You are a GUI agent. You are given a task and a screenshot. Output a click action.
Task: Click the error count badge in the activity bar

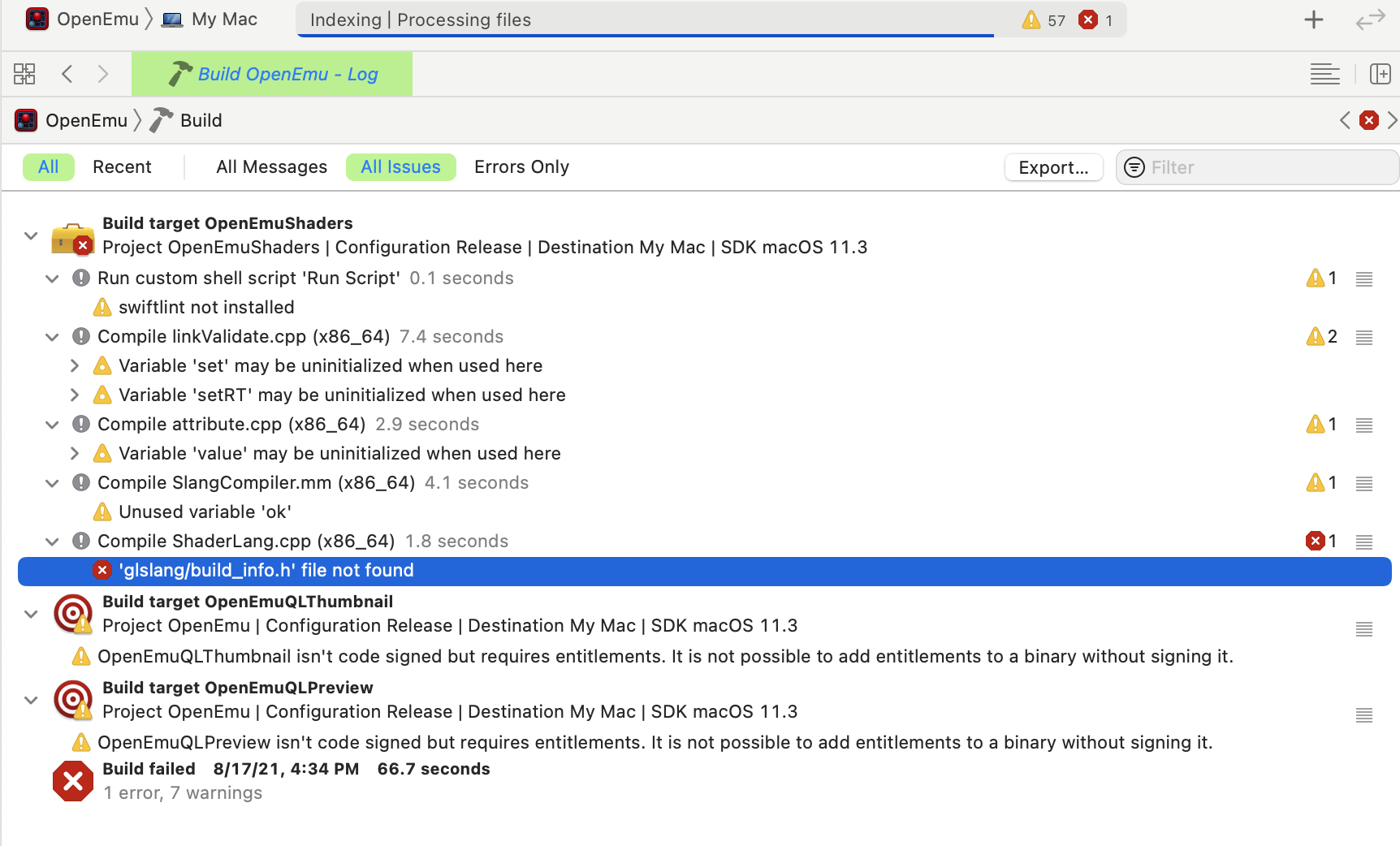tap(1095, 19)
